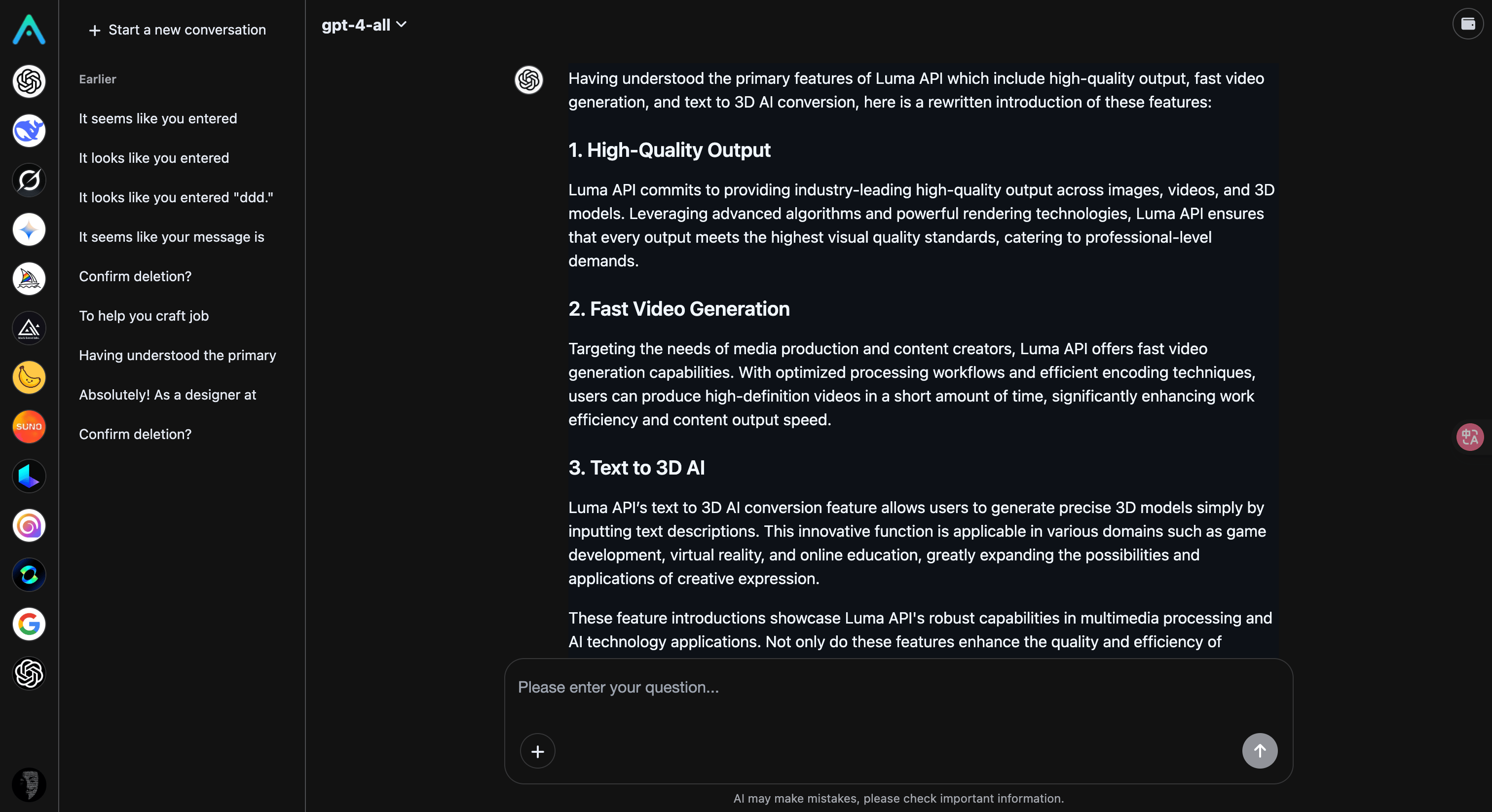Select the Midjourney sailboat icon

click(29, 279)
